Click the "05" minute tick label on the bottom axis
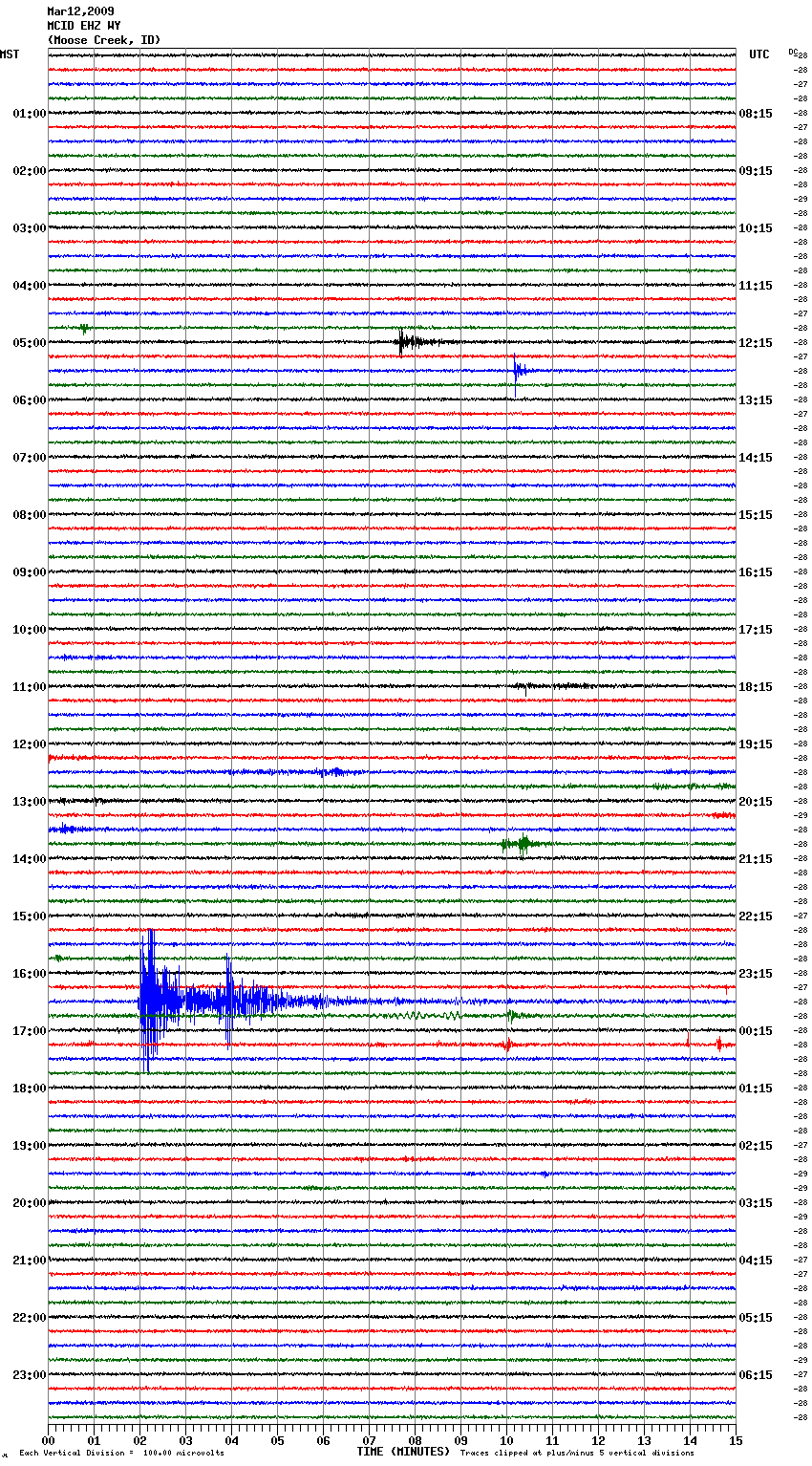 pos(277,1440)
